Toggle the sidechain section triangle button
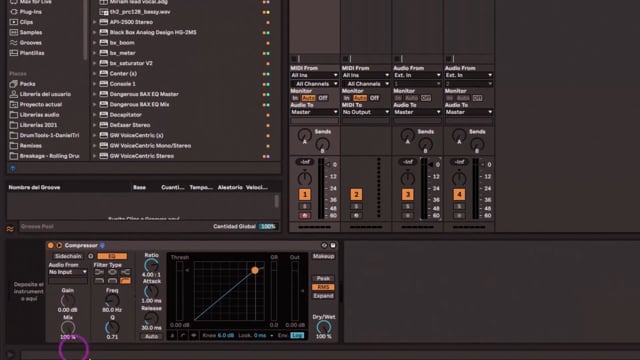Viewport: 640px width, 360px height. point(59,245)
